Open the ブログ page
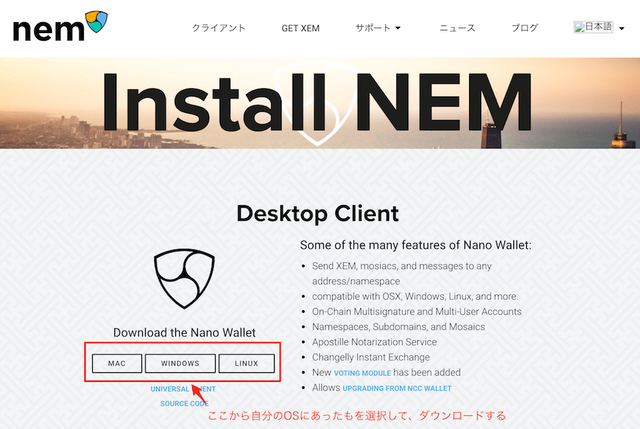 point(525,28)
